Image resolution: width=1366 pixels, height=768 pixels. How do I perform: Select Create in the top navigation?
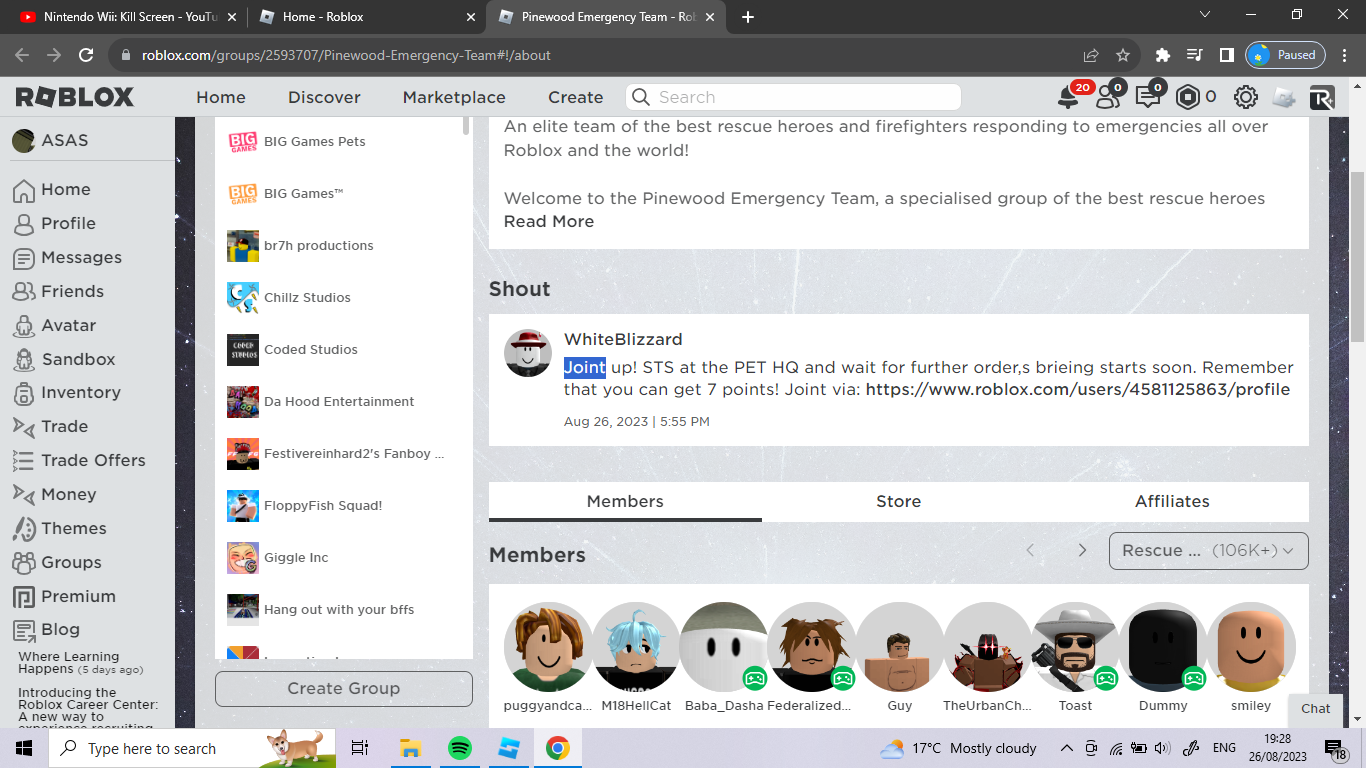[575, 97]
